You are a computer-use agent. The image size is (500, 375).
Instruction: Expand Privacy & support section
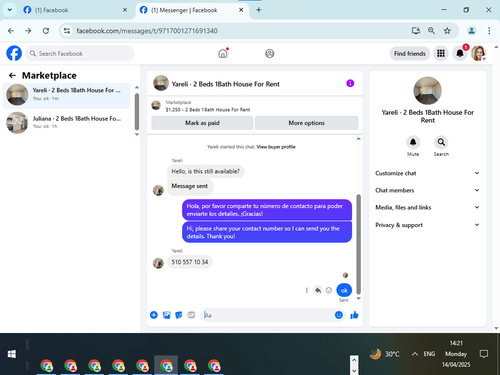pos(427,225)
